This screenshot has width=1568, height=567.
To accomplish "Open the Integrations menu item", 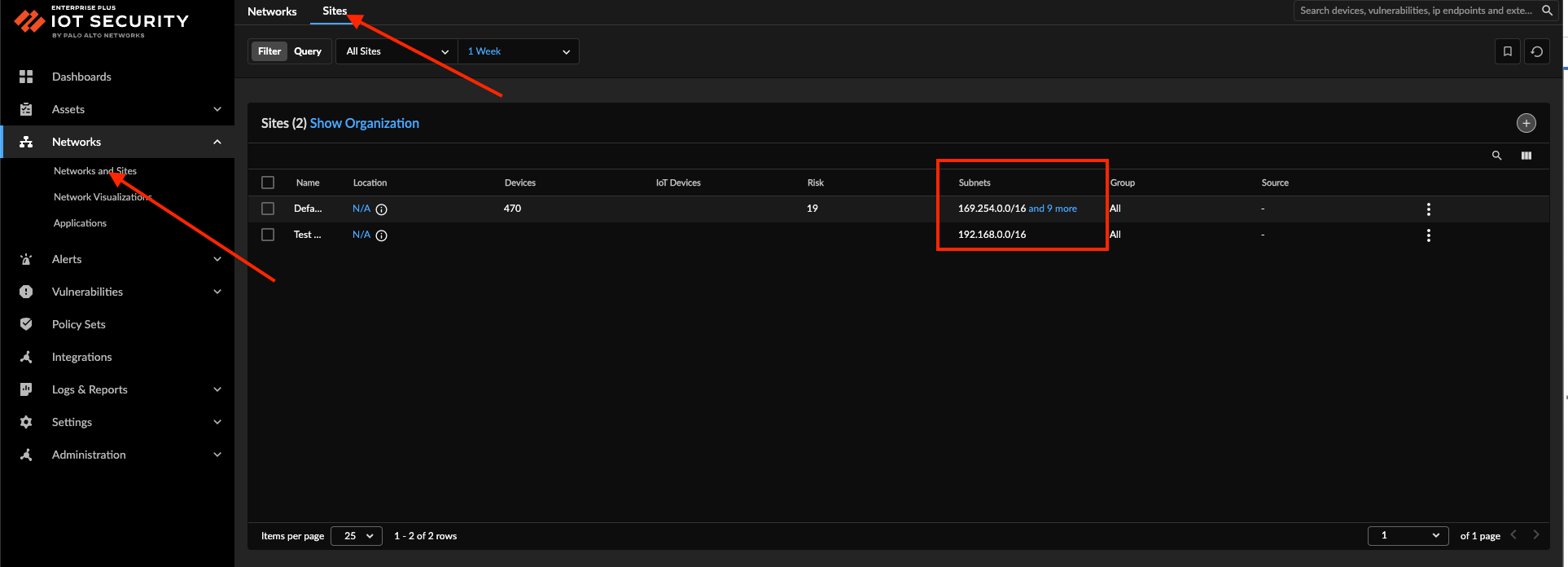I will (82, 357).
